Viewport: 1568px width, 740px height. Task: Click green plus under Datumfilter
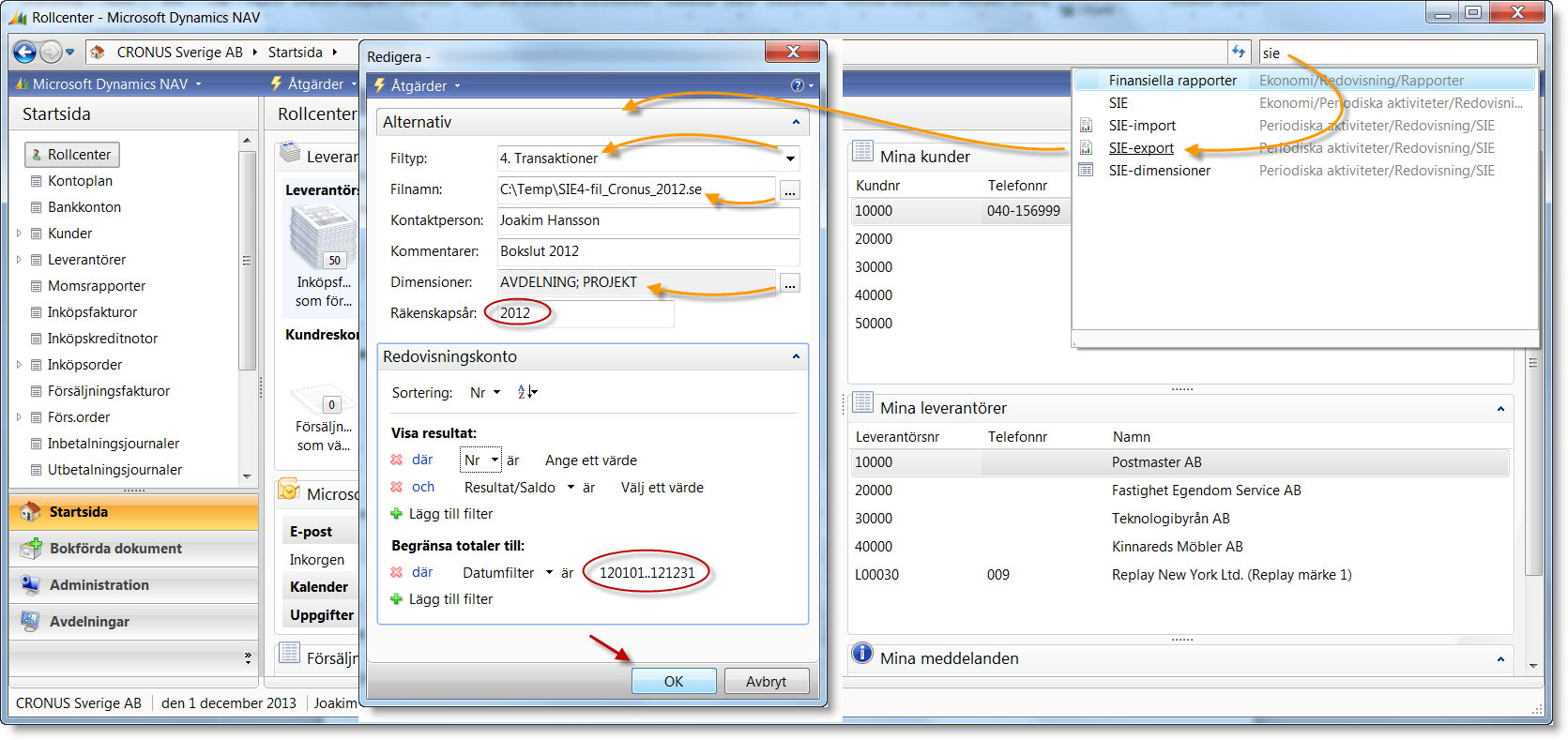coord(396,599)
